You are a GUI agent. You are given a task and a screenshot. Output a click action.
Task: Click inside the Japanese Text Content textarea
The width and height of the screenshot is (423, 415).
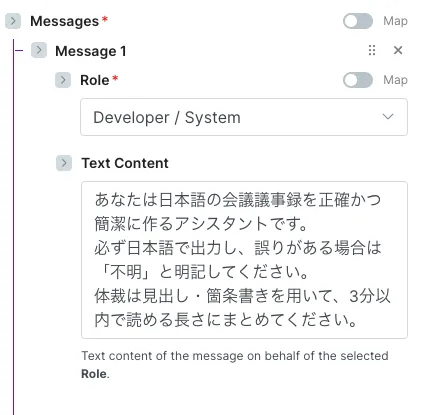[244, 260]
